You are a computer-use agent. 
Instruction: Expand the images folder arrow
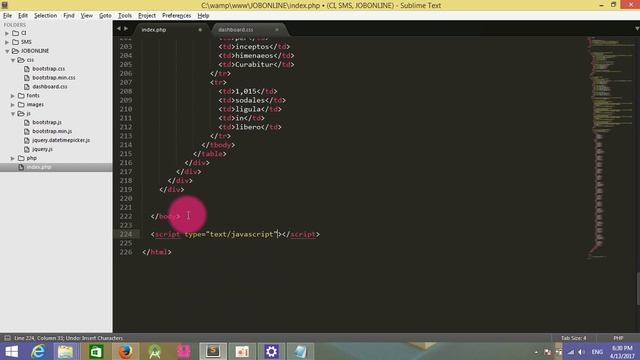(13, 104)
